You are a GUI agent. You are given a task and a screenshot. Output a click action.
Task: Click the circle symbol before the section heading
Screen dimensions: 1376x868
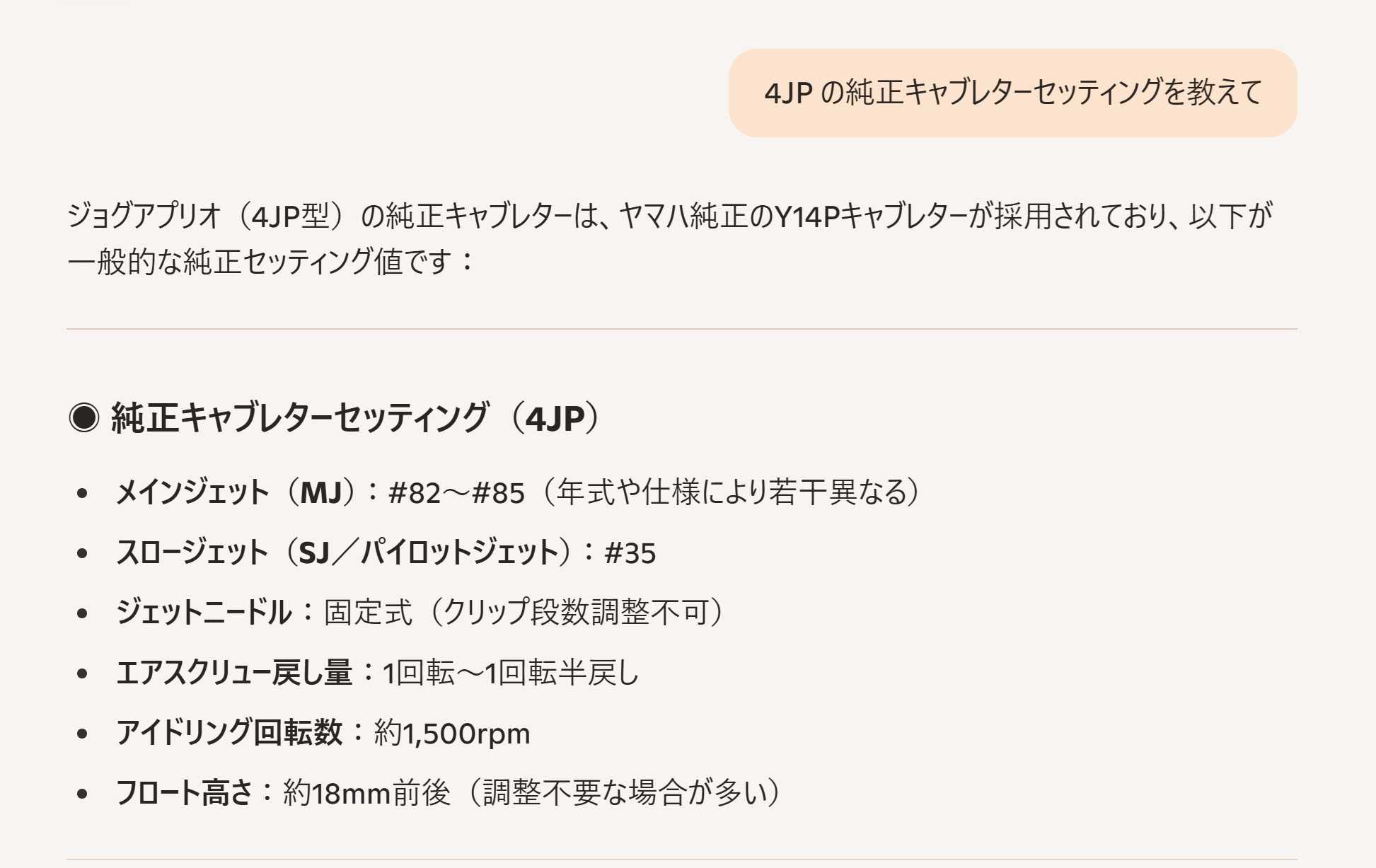pyautogui.click(x=83, y=417)
